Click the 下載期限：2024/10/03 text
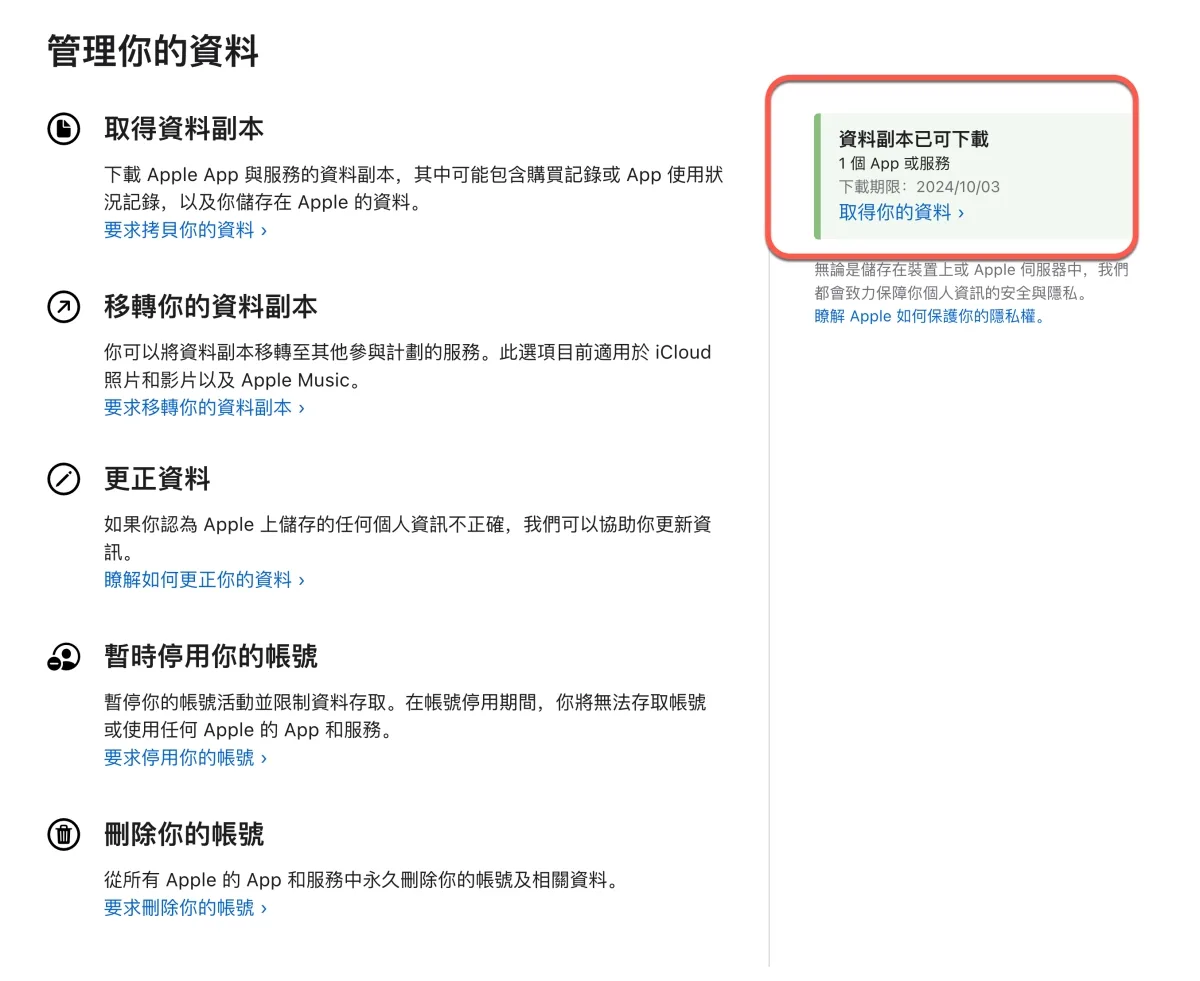The height and width of the screenshot is (981, 1200). coord(919,187)
